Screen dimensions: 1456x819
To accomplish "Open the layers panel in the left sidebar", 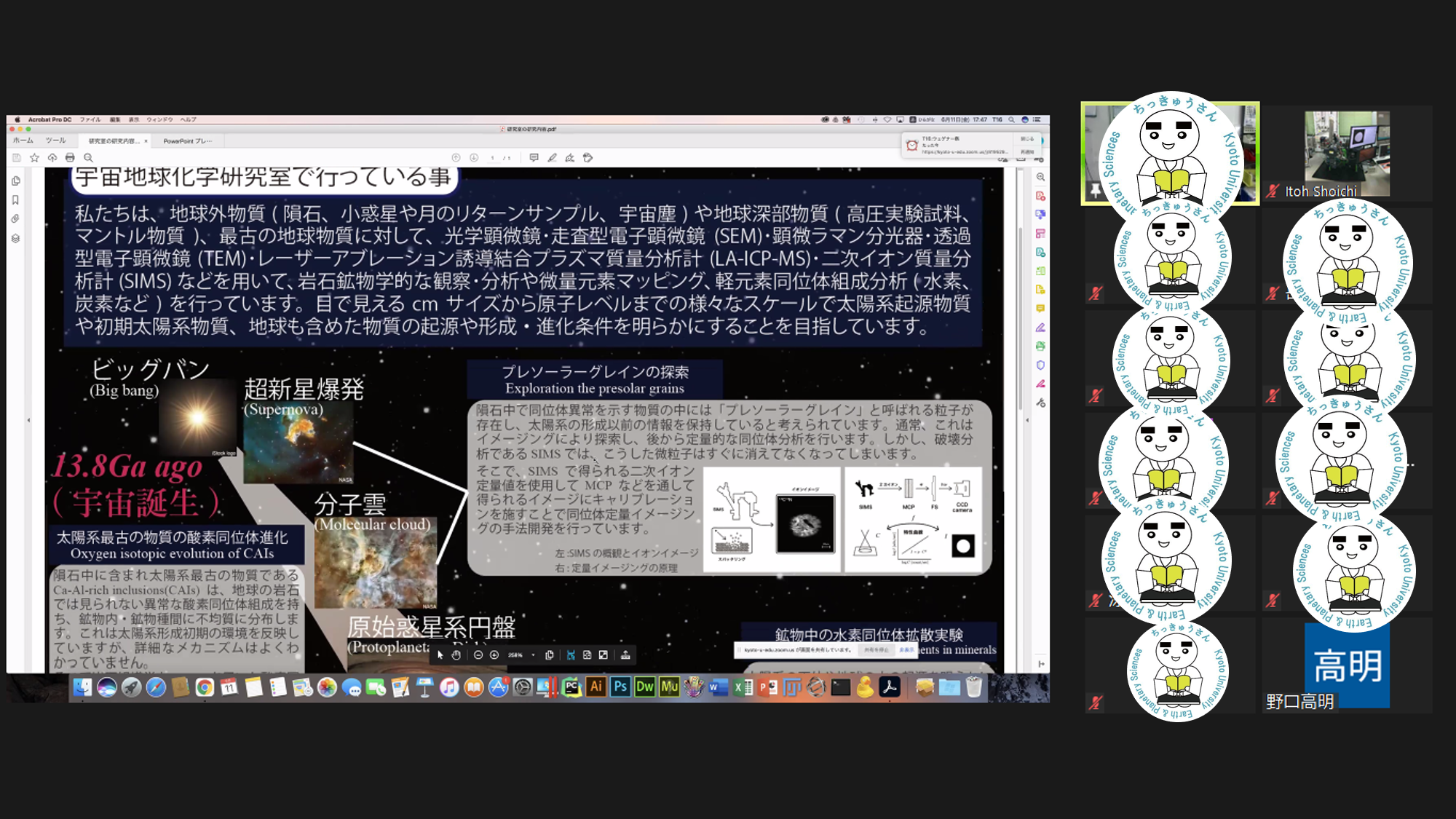I will click(x=15, y=238).
